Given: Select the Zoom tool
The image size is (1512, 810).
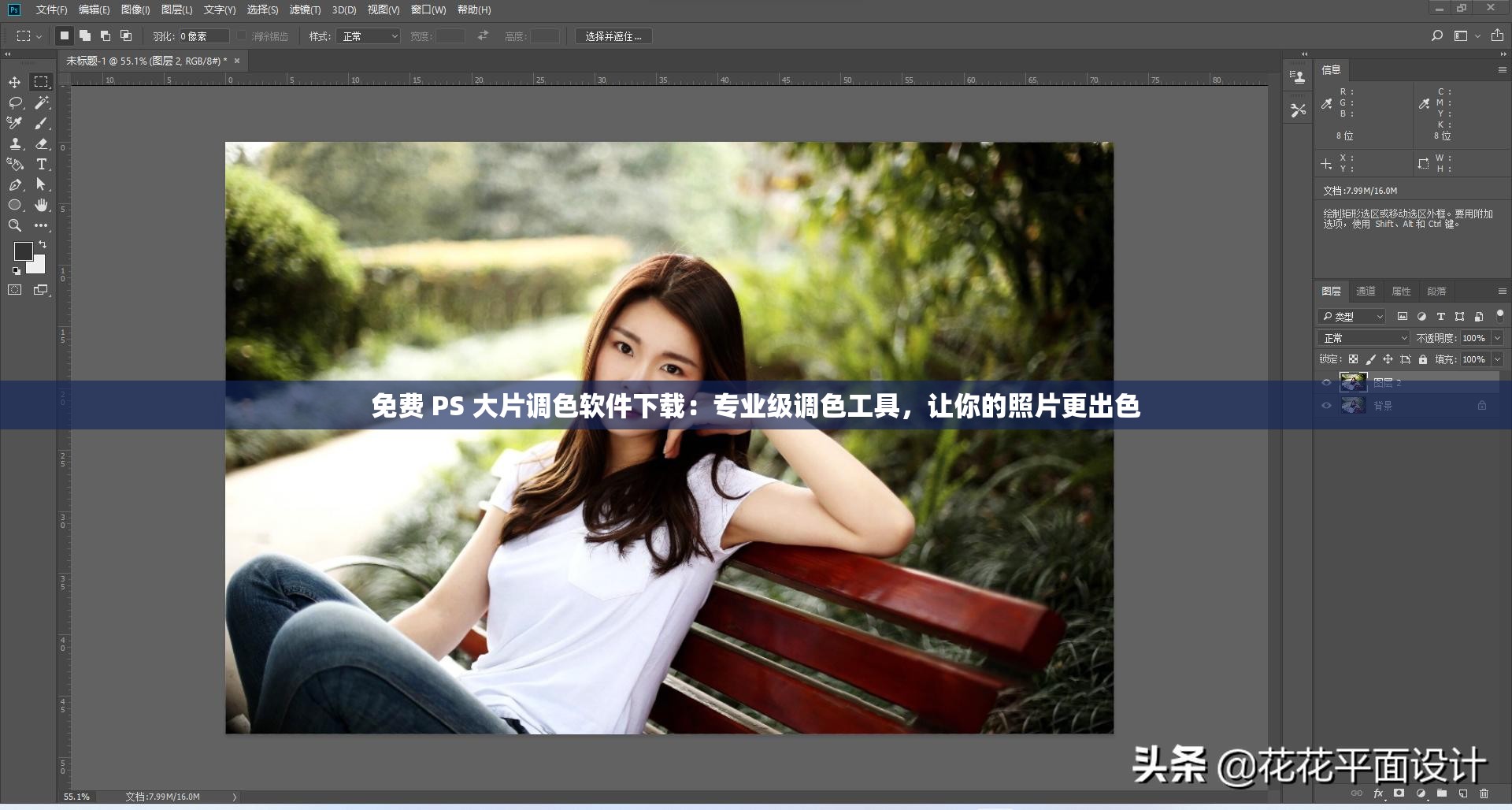Looking at the screenshot, I should click(x=15, y=225).
